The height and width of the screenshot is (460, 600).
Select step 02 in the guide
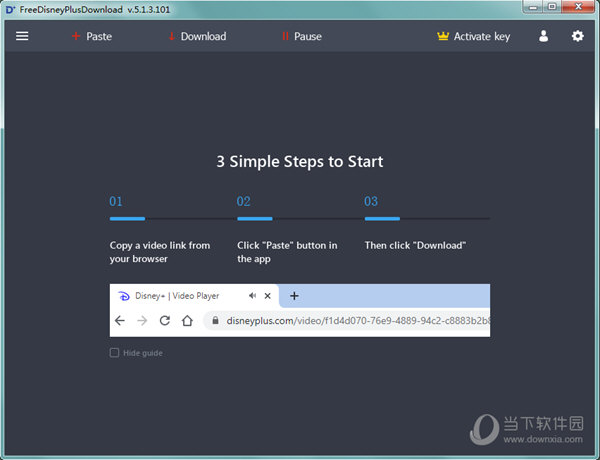tap(243, 201)
